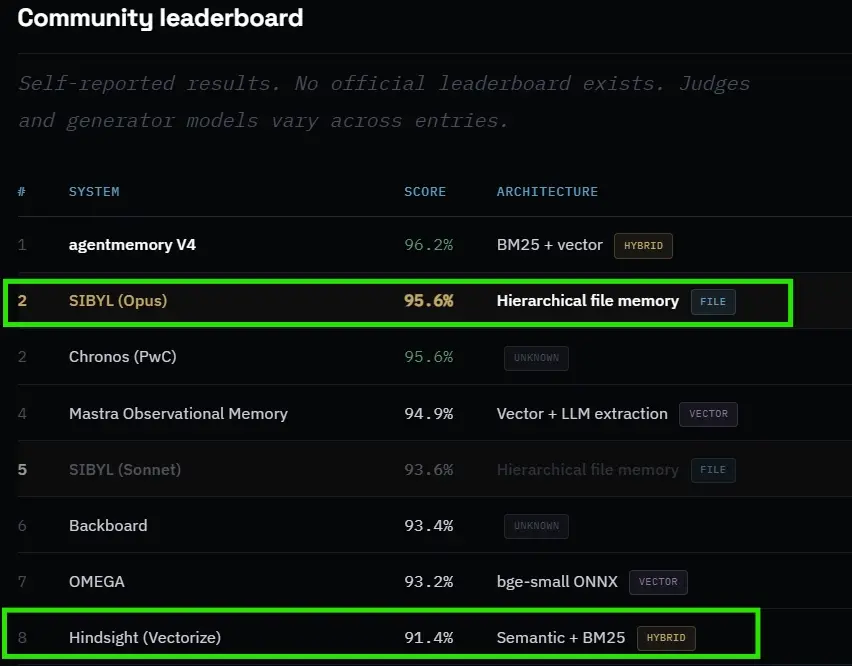This screenshot has width=852, height=666.
Task: Click UNKNOWN badge in Backboard row
Action: [x=536, y=526]
